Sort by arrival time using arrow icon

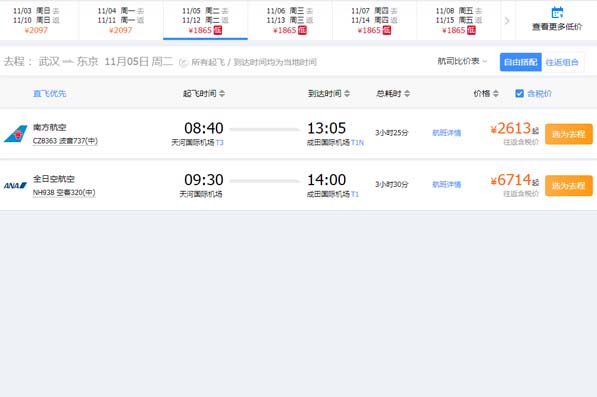347,93
